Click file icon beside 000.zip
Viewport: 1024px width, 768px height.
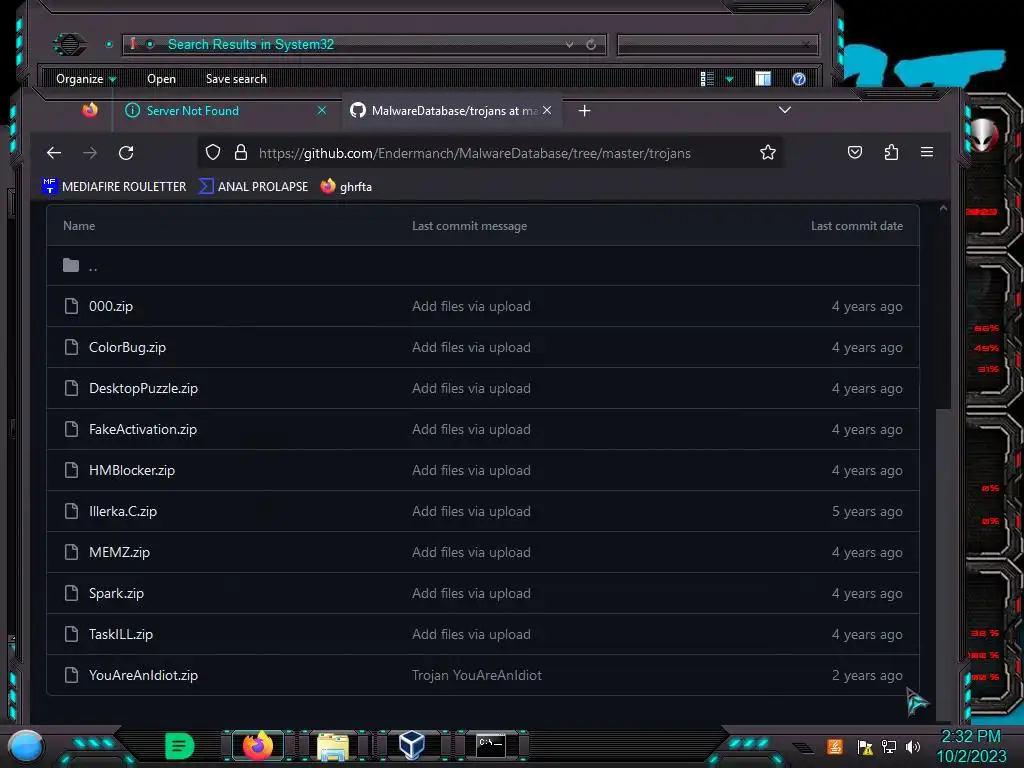(71, 306)
